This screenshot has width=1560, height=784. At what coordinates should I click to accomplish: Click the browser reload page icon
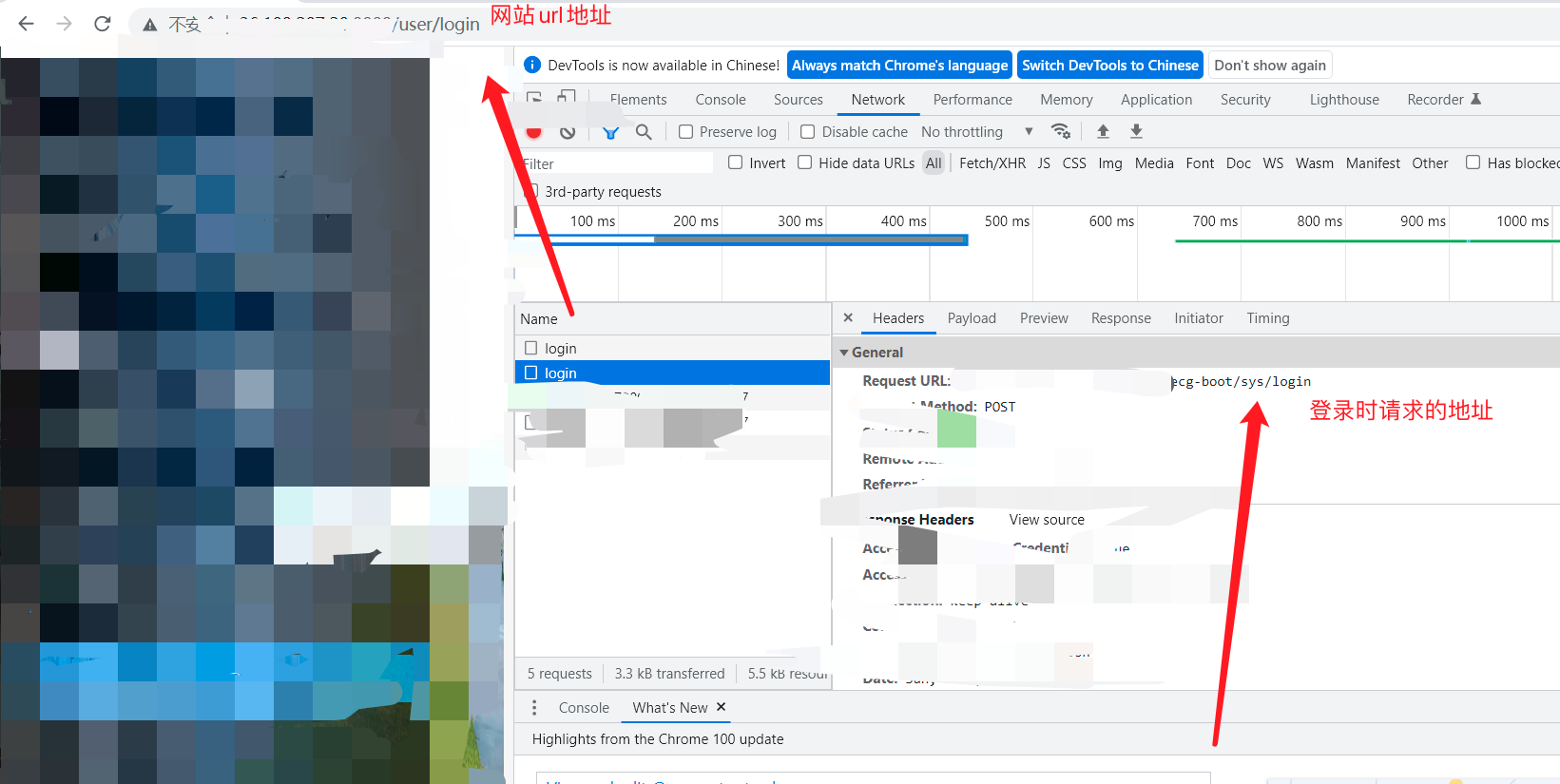103,24
